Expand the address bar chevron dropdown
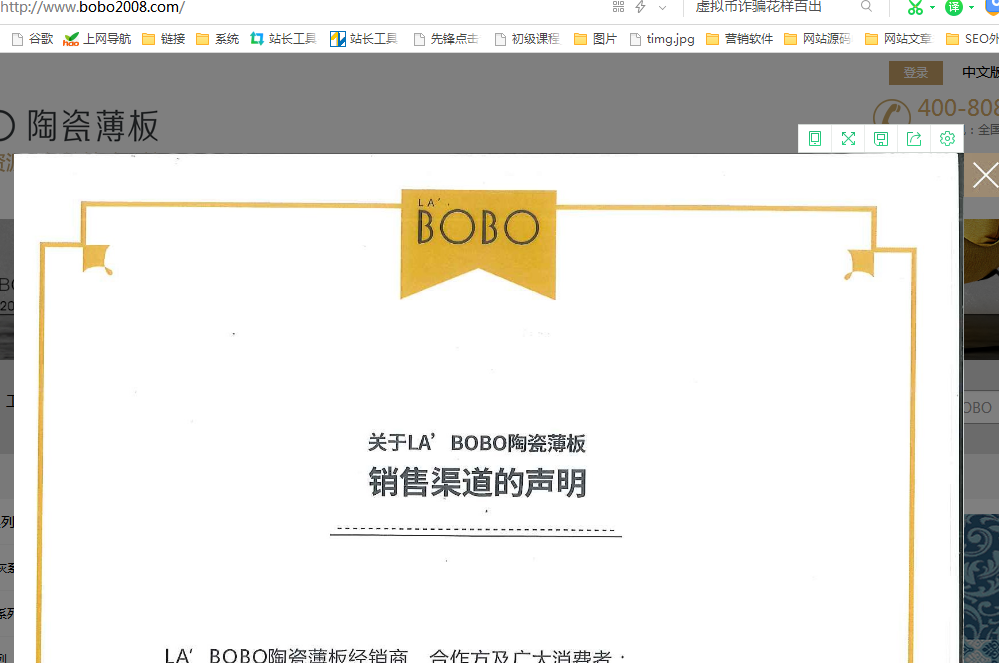This screenshot has height=663, width=999. [x=662, y=8]
